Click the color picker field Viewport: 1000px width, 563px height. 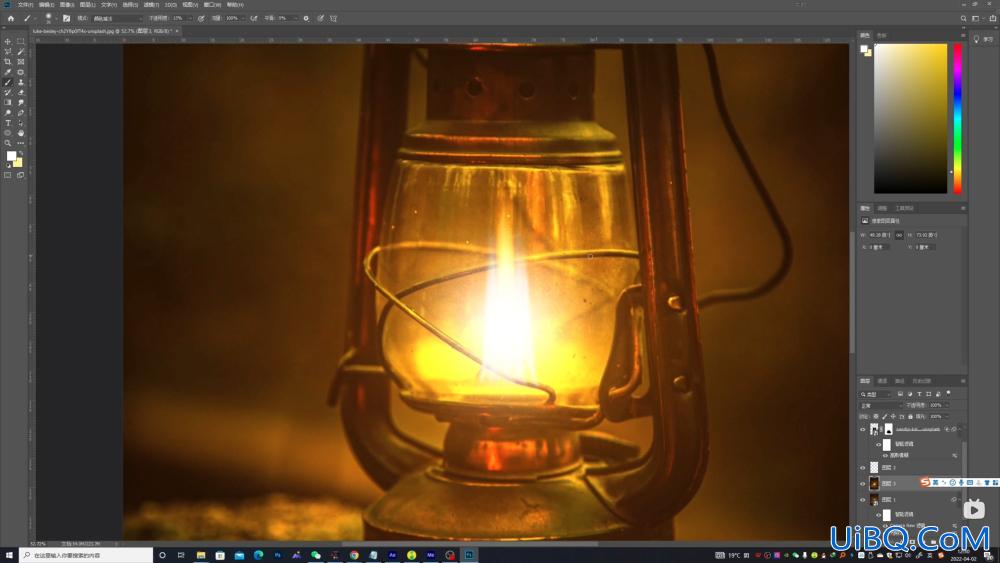(x=910, y=119)
